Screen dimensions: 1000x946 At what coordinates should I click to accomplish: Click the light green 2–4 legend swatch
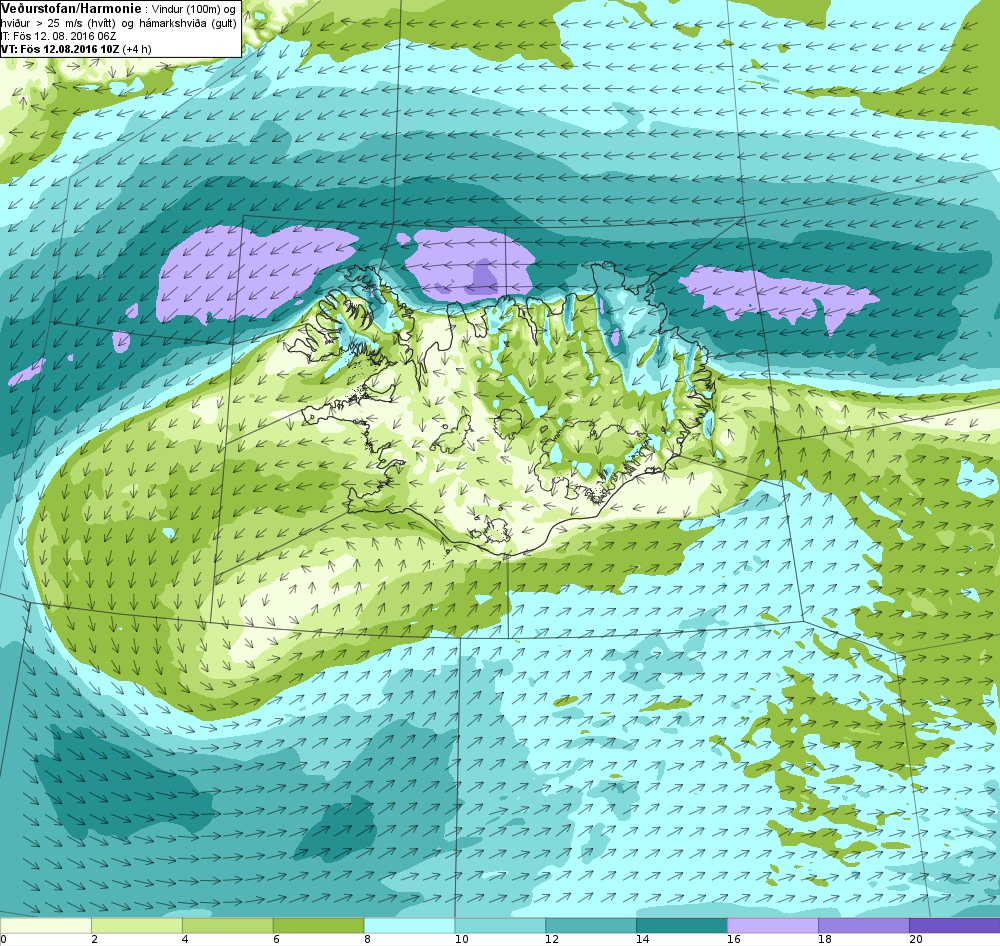[x=136, y=926]
